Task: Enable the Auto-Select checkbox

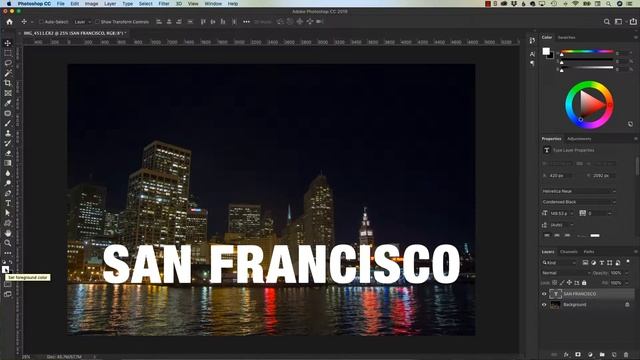Action: (x=41, y=22)
